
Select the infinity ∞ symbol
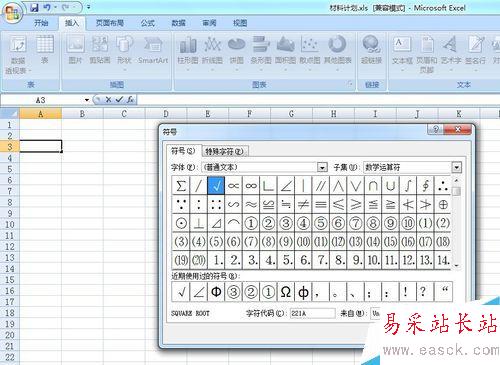coord(251,185)
